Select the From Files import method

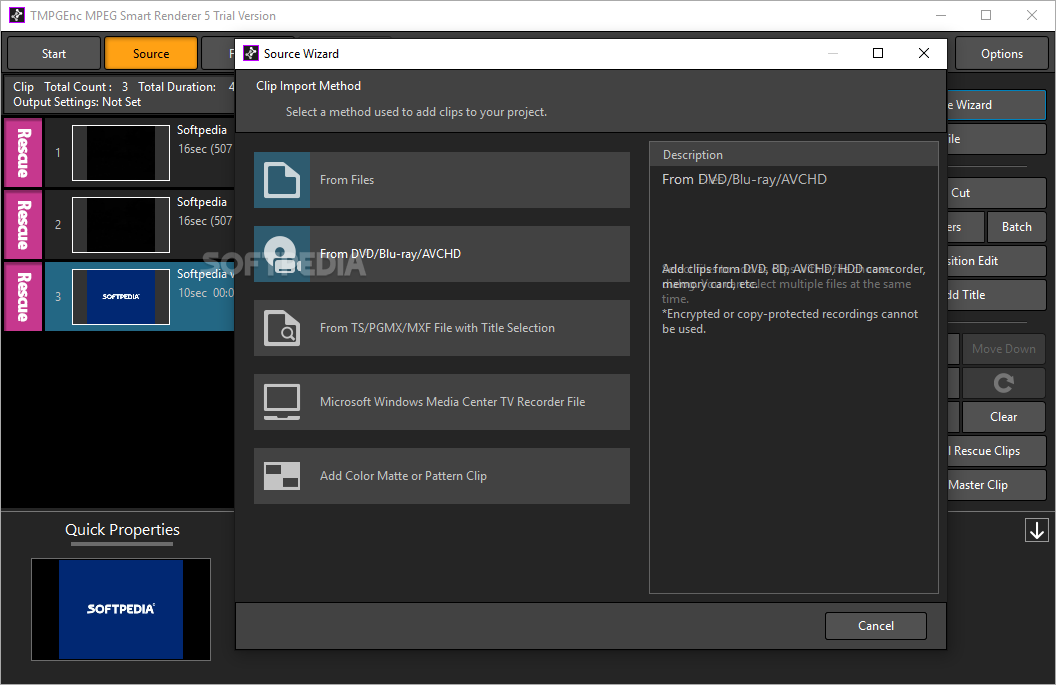[442, 180]
